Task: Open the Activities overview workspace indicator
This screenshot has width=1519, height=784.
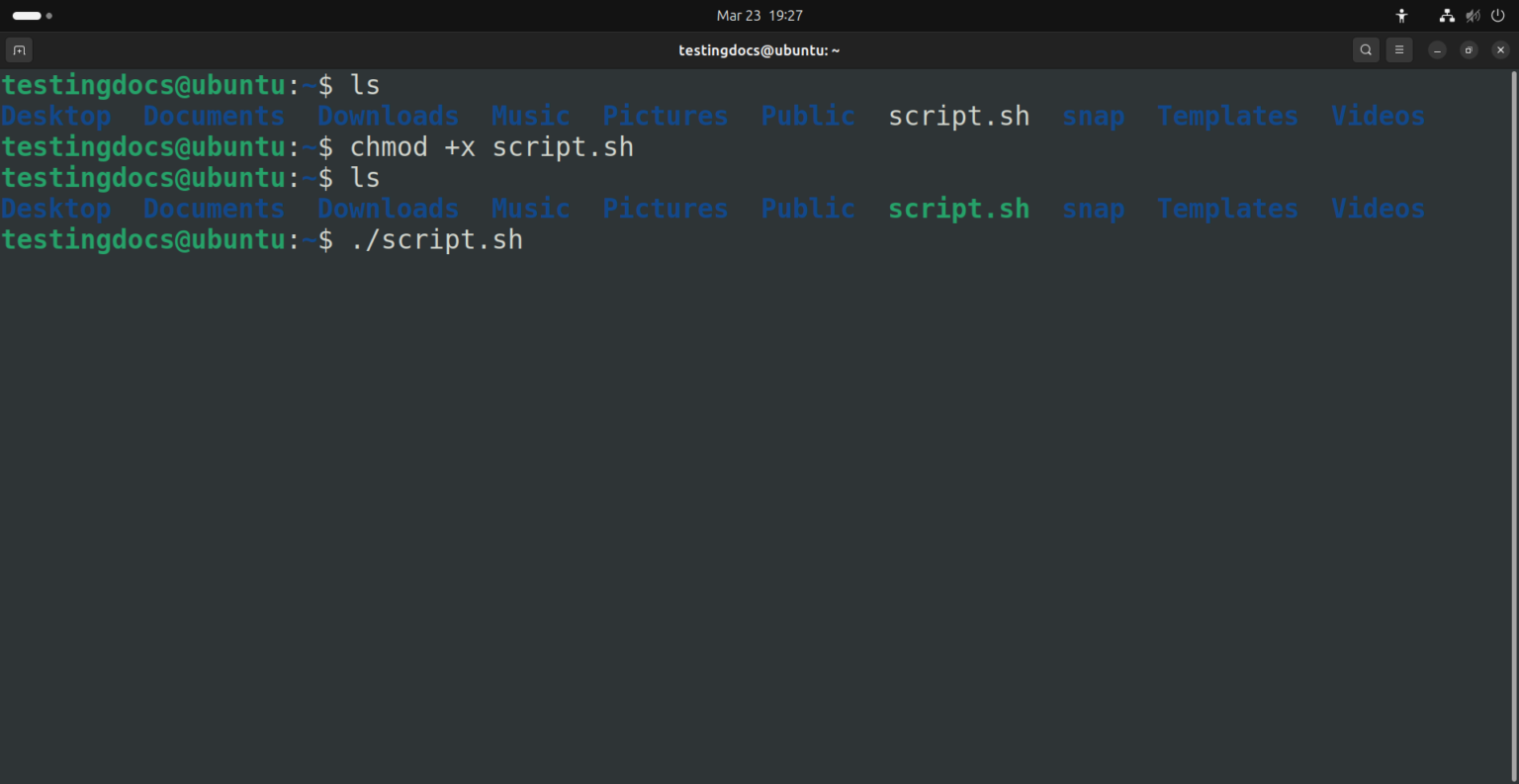Action: (x=32, y=16)
